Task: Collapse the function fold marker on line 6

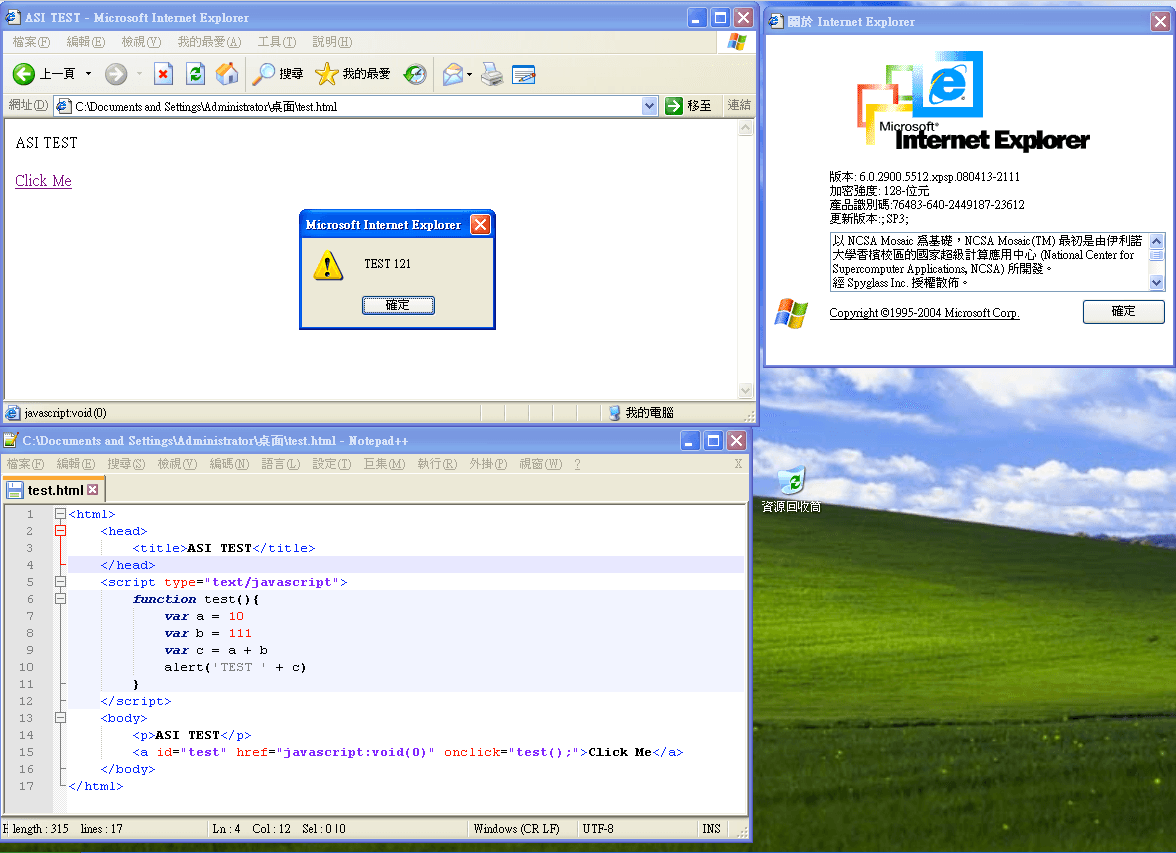Action: tap(60, 599)
